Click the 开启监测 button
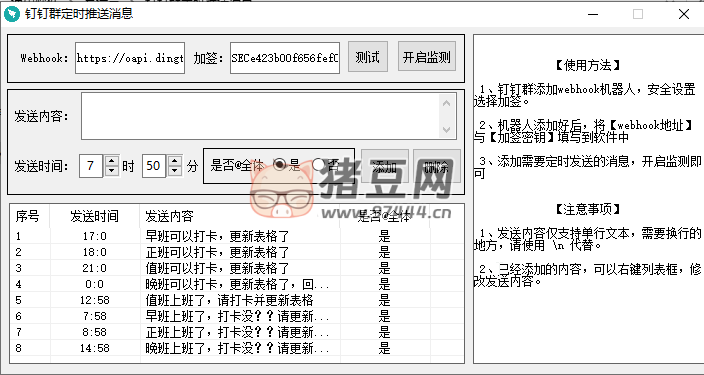This screenshot has width=704, height=375. point(427,57)
